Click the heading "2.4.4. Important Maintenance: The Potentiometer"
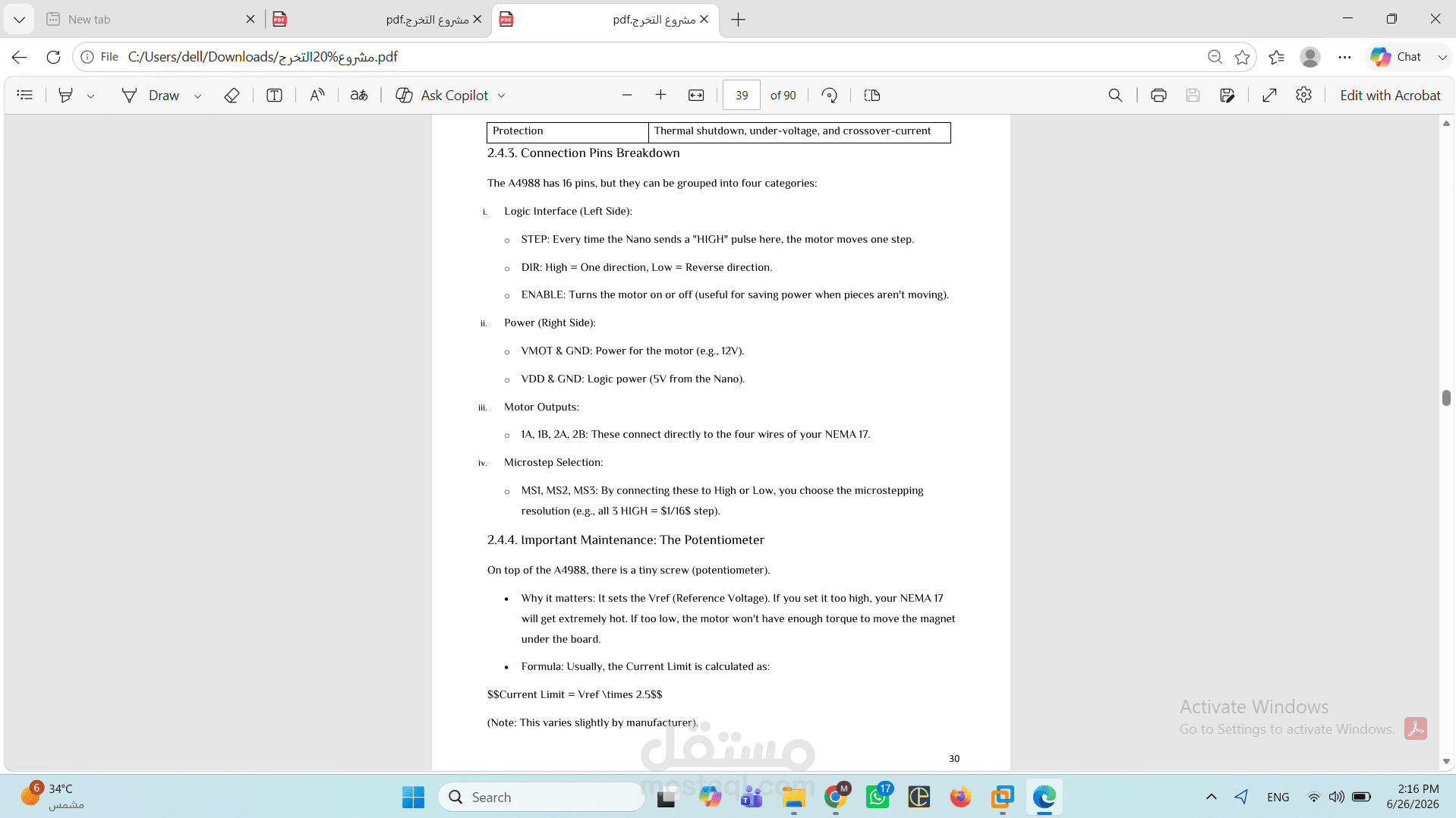 (x=626, y=540)
